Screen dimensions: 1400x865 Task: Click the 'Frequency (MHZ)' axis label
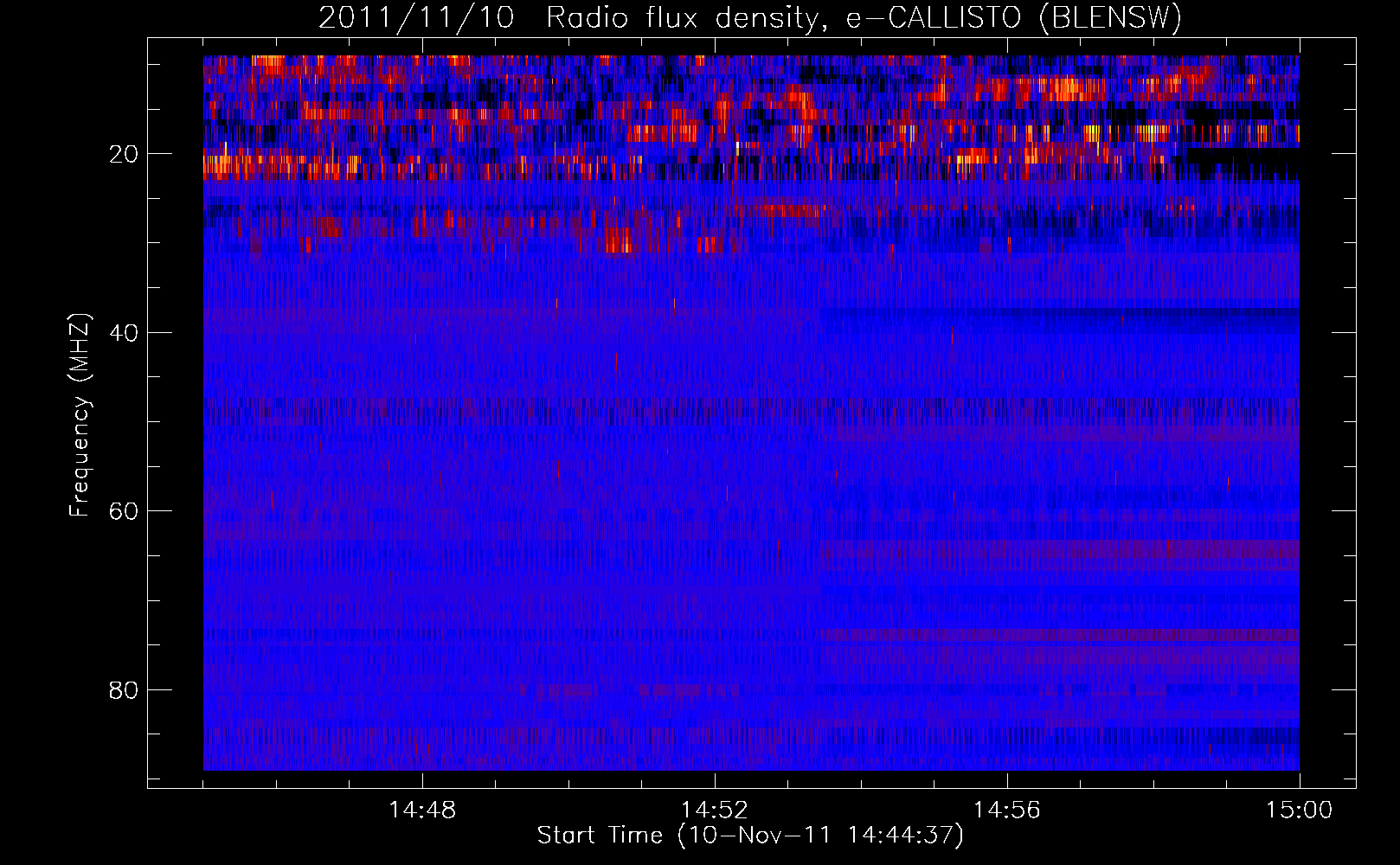pyautogui.click(x=80, y=415)
